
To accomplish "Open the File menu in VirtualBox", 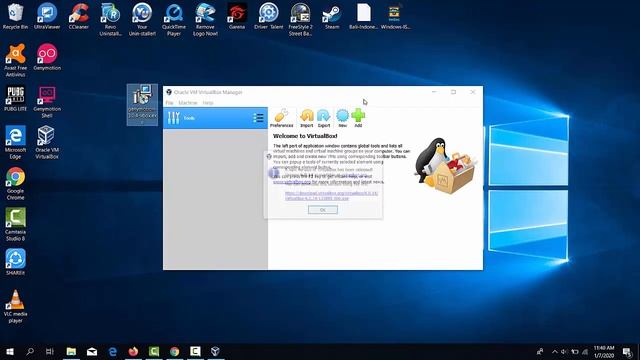I will tap(169, 103).
